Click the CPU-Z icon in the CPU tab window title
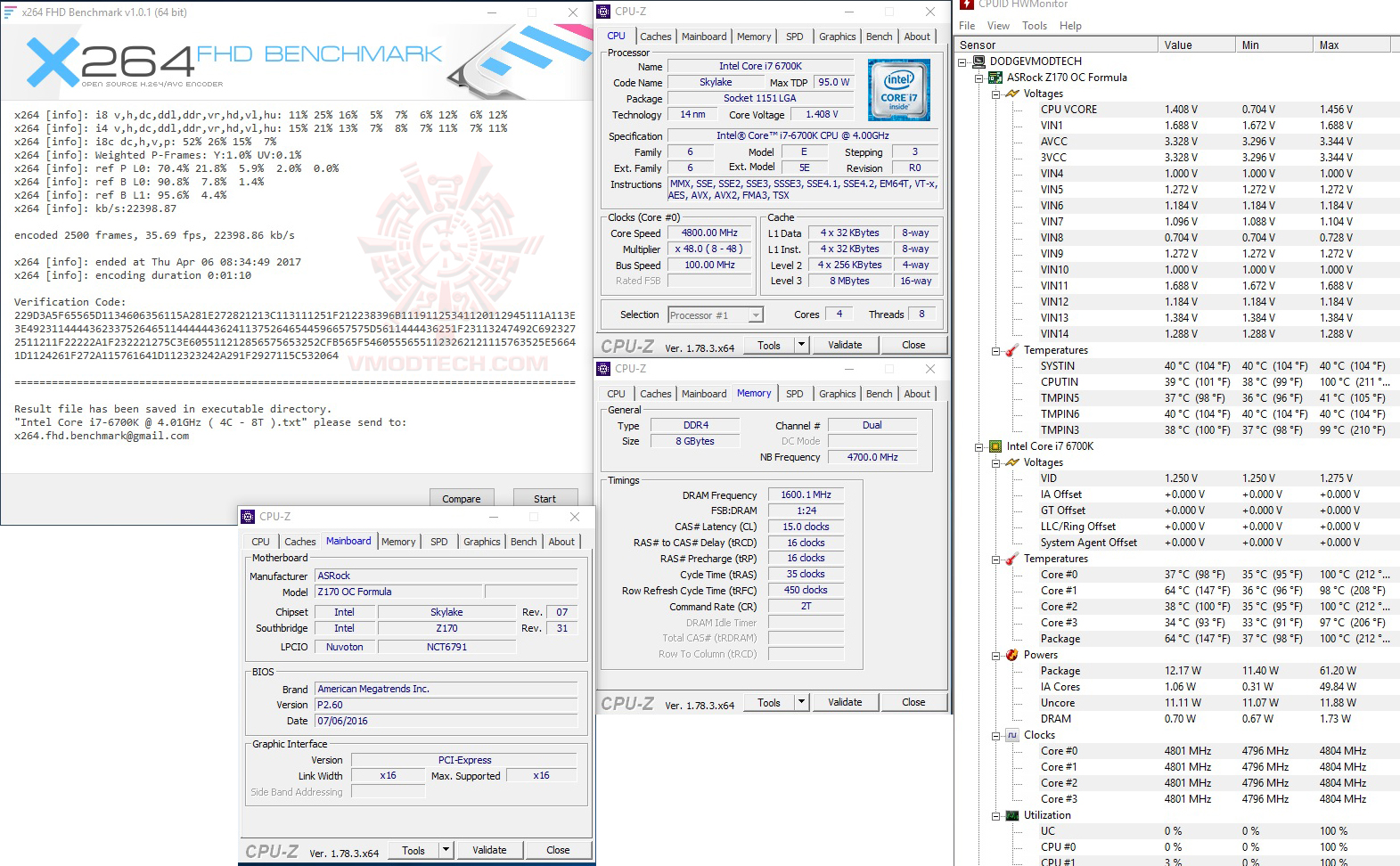The image size is (1400, 866). tap(603, 12)
